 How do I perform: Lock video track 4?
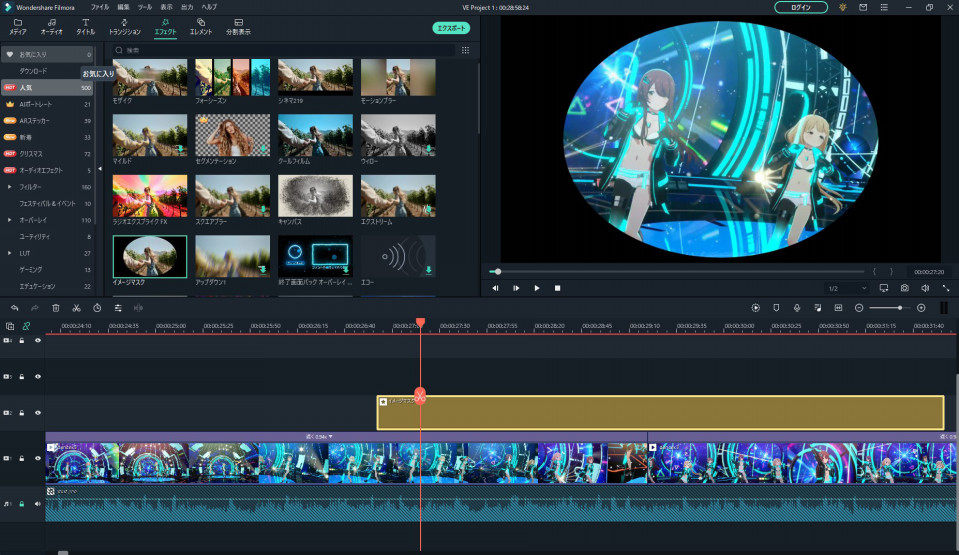(x=22, y=340)
